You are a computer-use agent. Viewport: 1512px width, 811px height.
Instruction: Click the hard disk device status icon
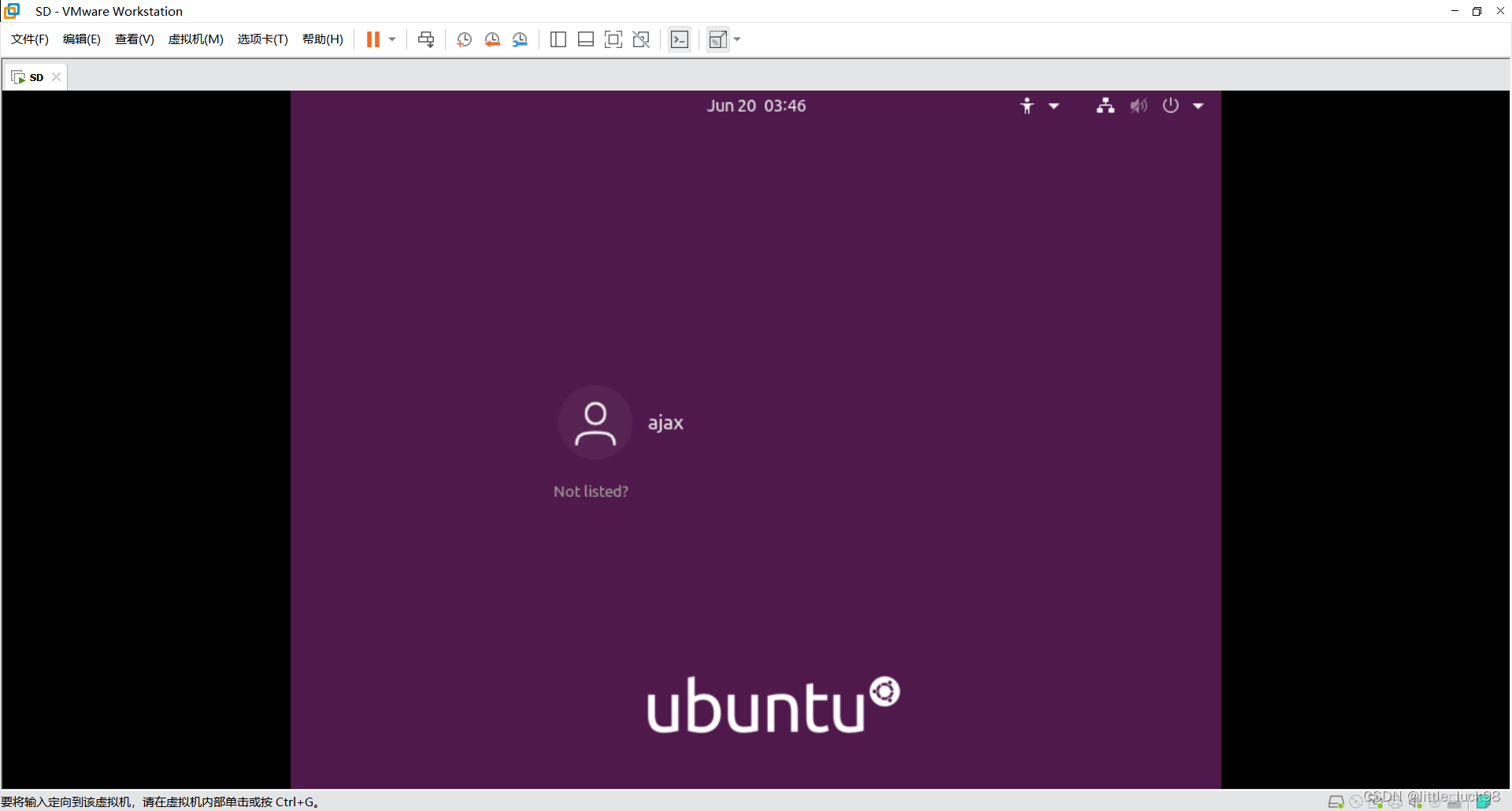pos(1336,802)
